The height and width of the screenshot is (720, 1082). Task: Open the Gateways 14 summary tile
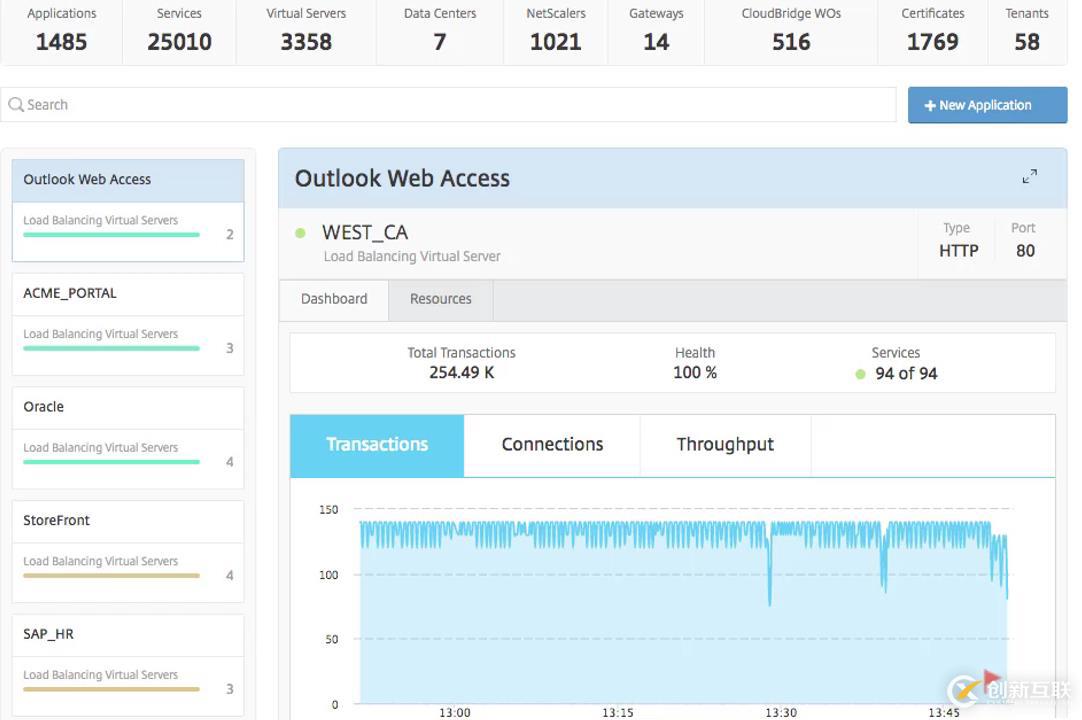coord(656,31)
